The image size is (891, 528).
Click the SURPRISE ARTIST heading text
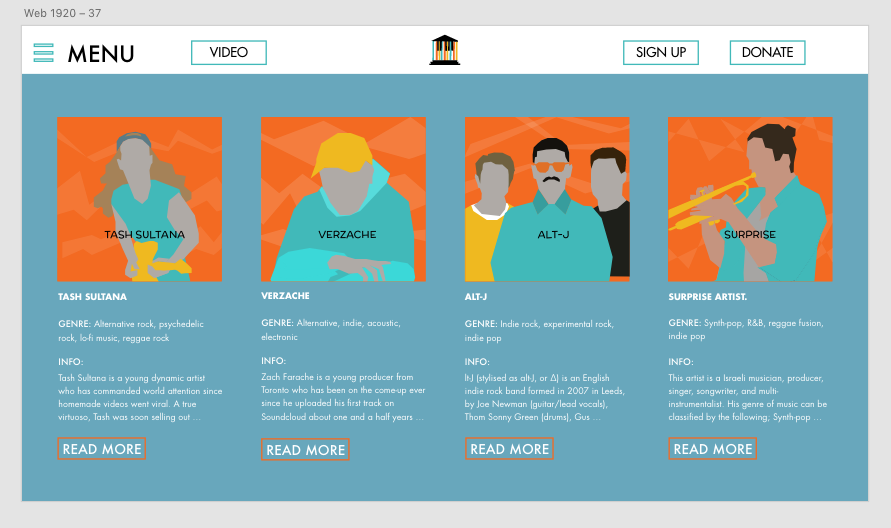707,297
